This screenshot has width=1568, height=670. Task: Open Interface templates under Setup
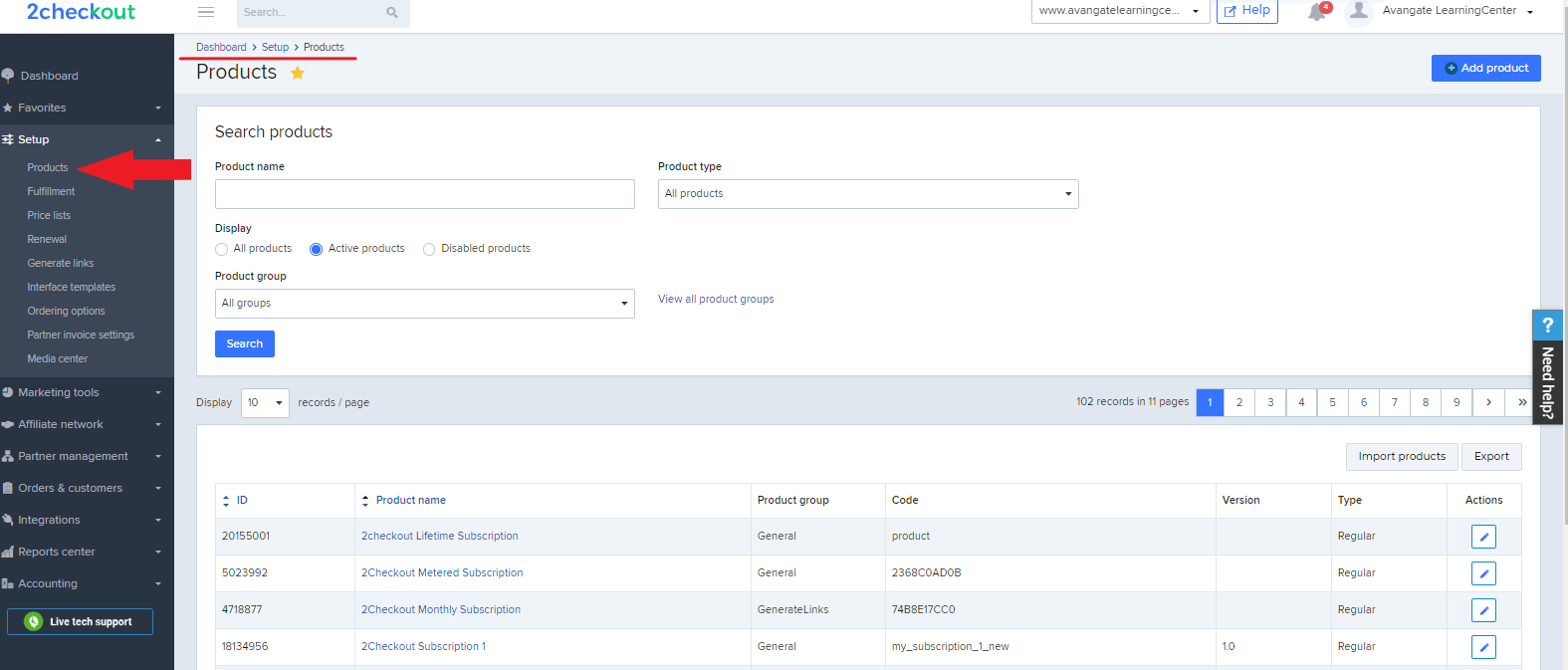[72, 287]
